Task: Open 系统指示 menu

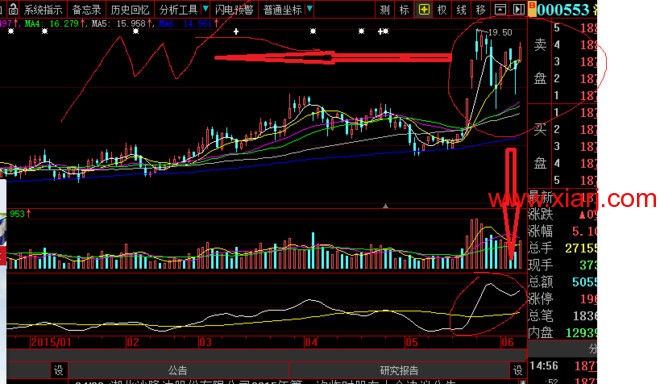Action: pos(43,9)
